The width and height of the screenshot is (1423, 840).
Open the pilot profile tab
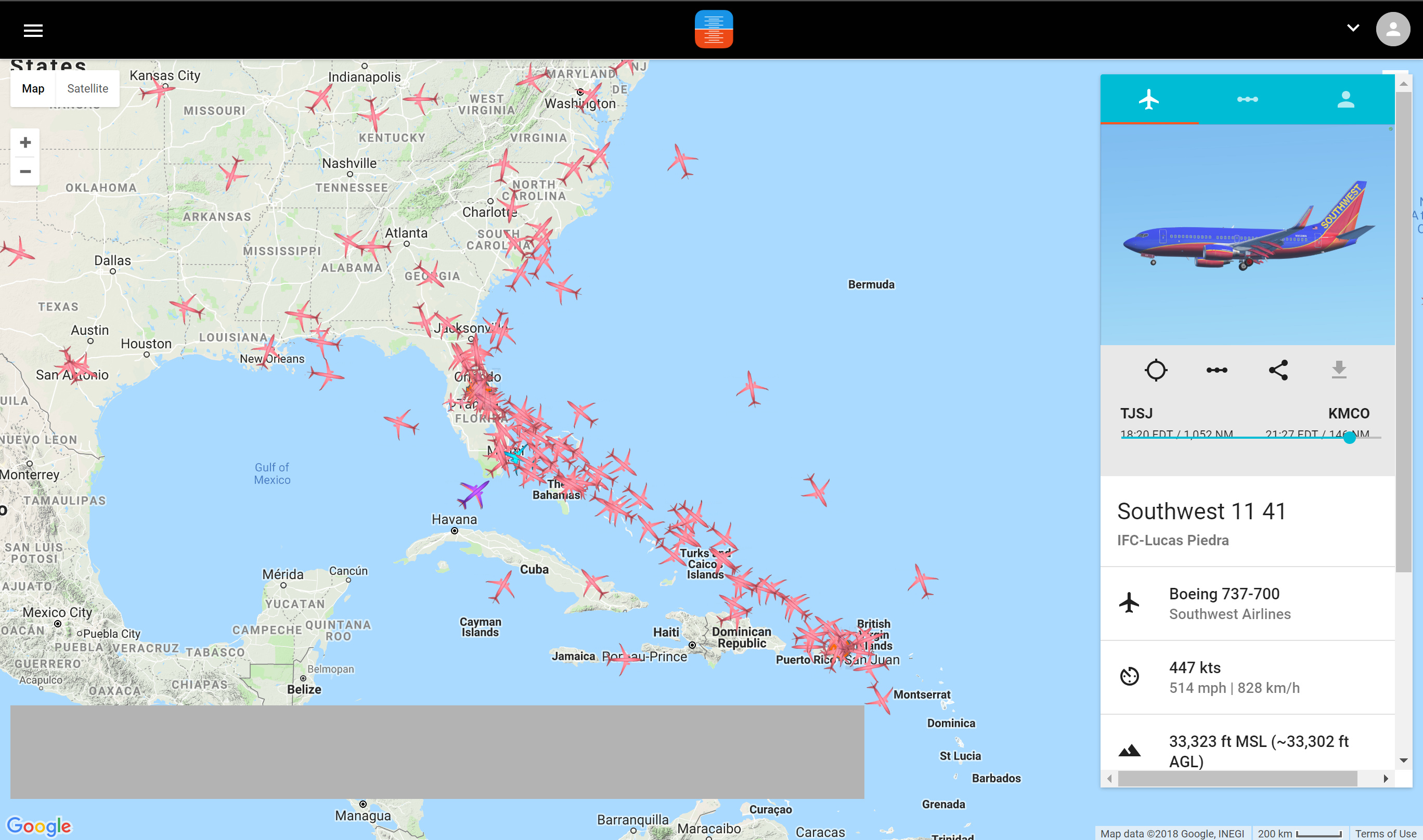[x=1346, y=100]
